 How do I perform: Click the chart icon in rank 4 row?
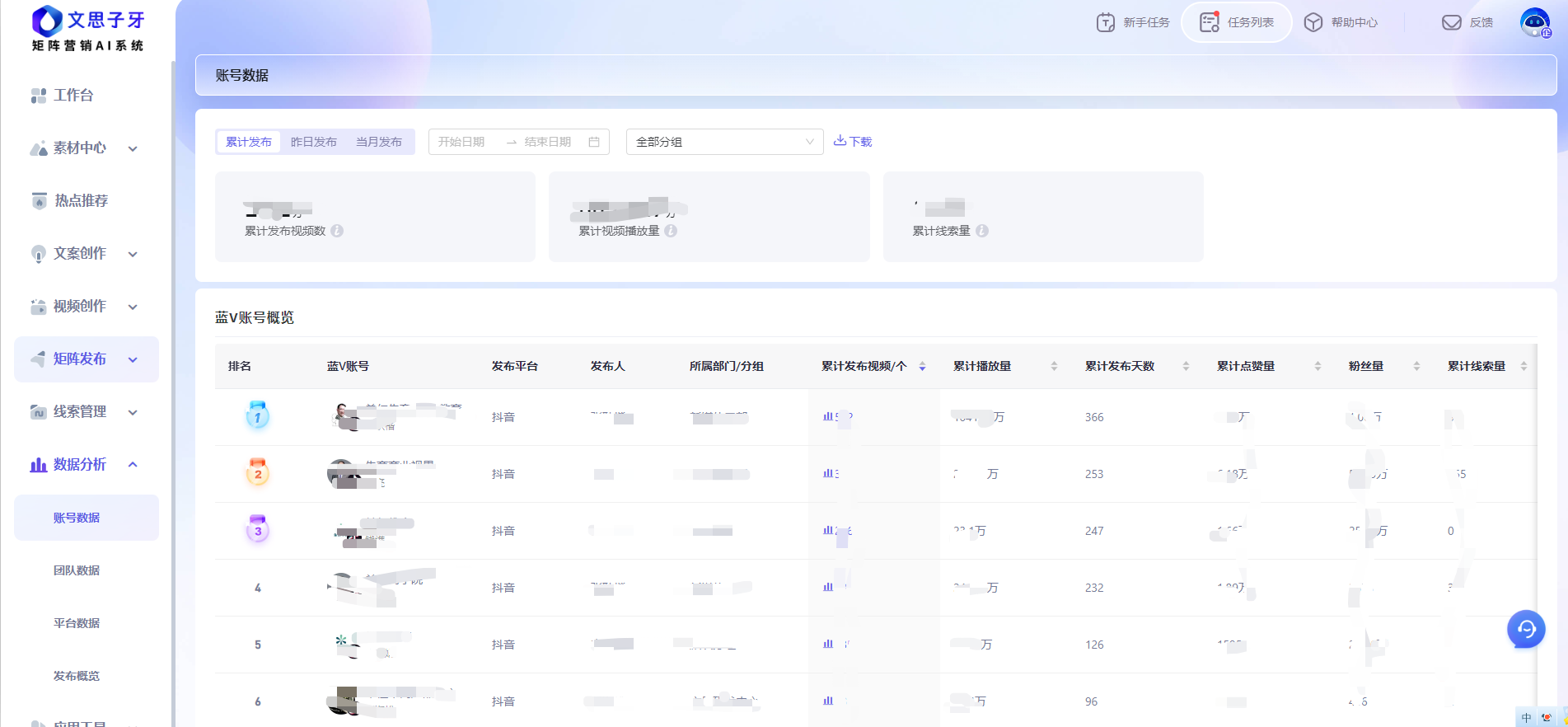828,587
